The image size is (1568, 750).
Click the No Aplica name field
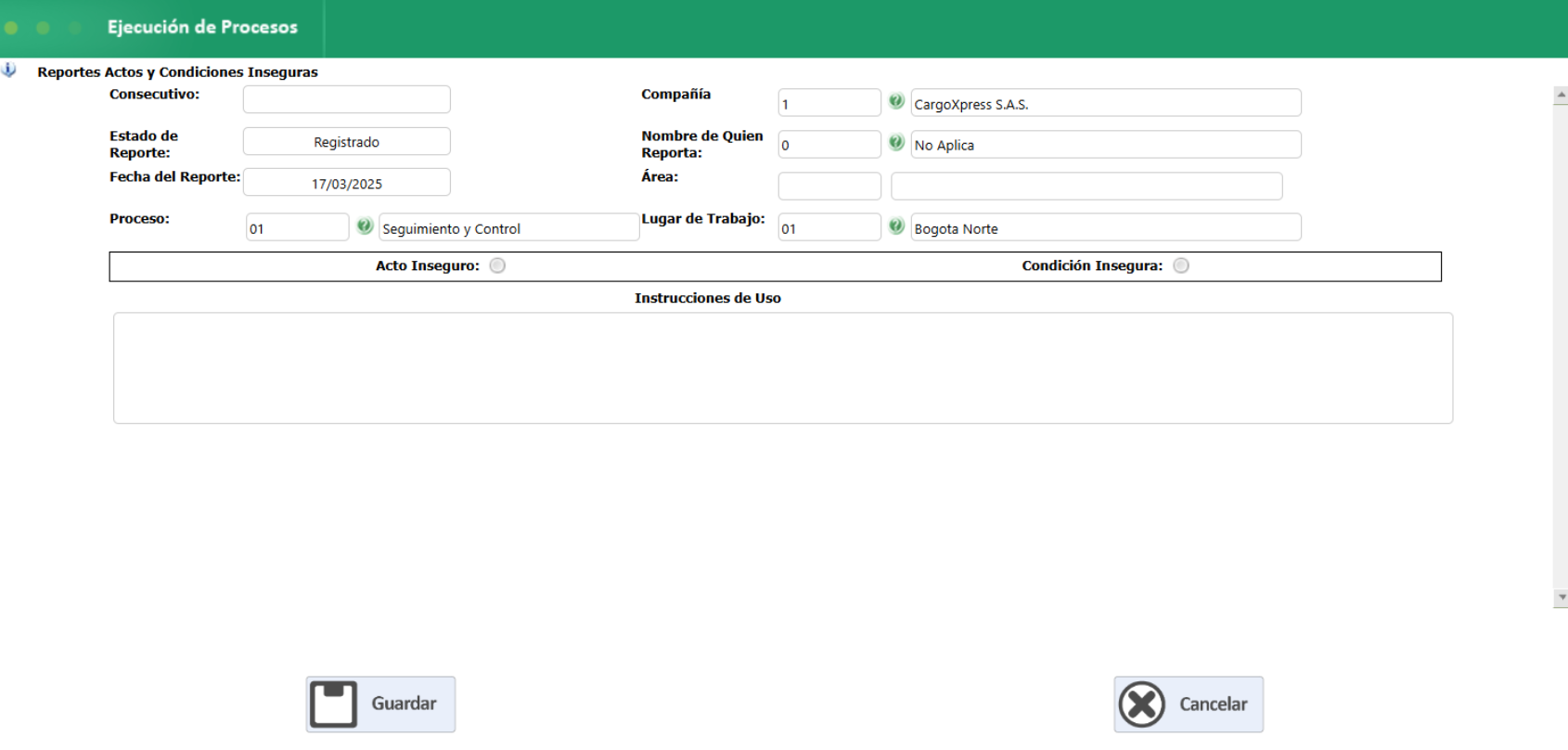pos(1106,144)
